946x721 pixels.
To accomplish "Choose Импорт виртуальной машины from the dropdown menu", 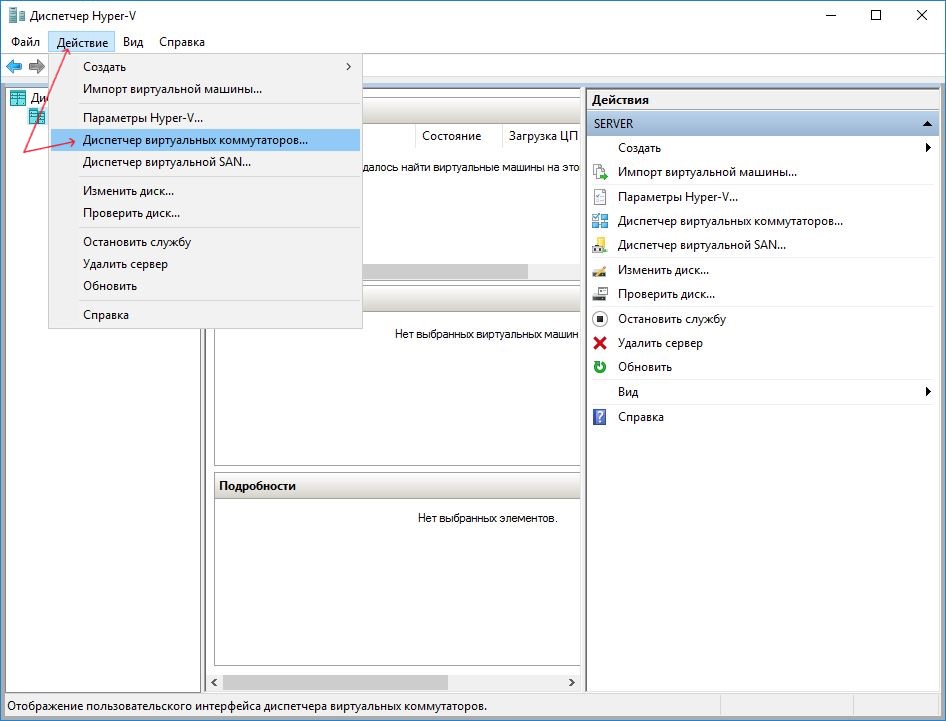I will (x=172, y=89).
